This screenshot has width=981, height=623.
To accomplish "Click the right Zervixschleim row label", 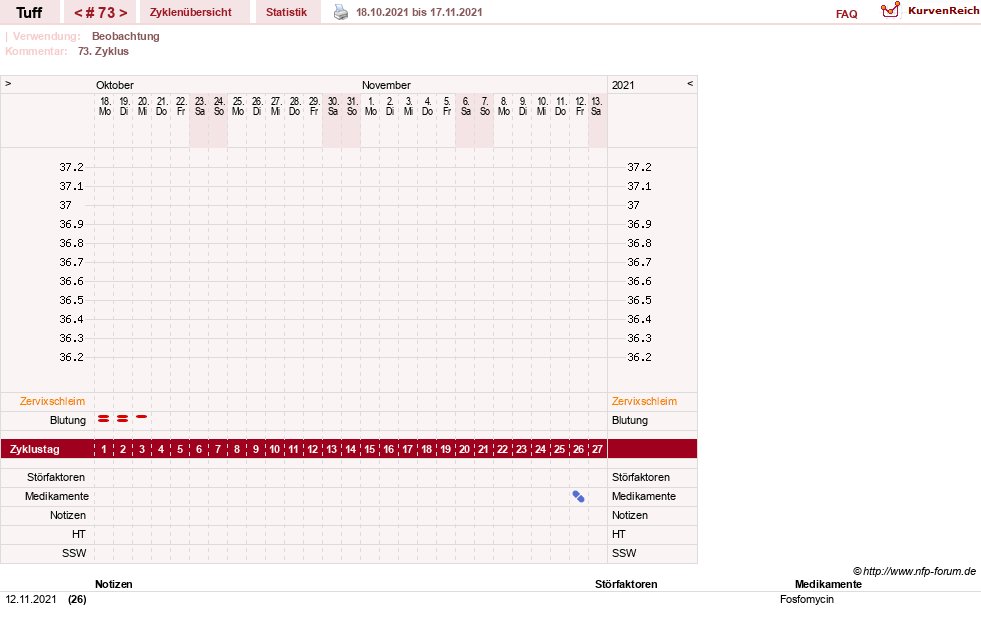I will [644, 402].
